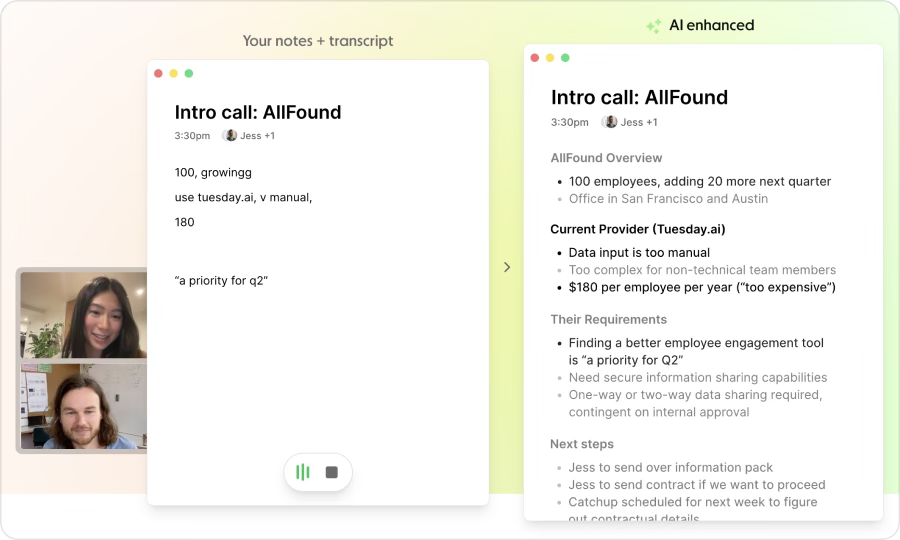900x540 pixels.
Task: Click Jess's avatar in the notes window
Action: tap(230, 135)
